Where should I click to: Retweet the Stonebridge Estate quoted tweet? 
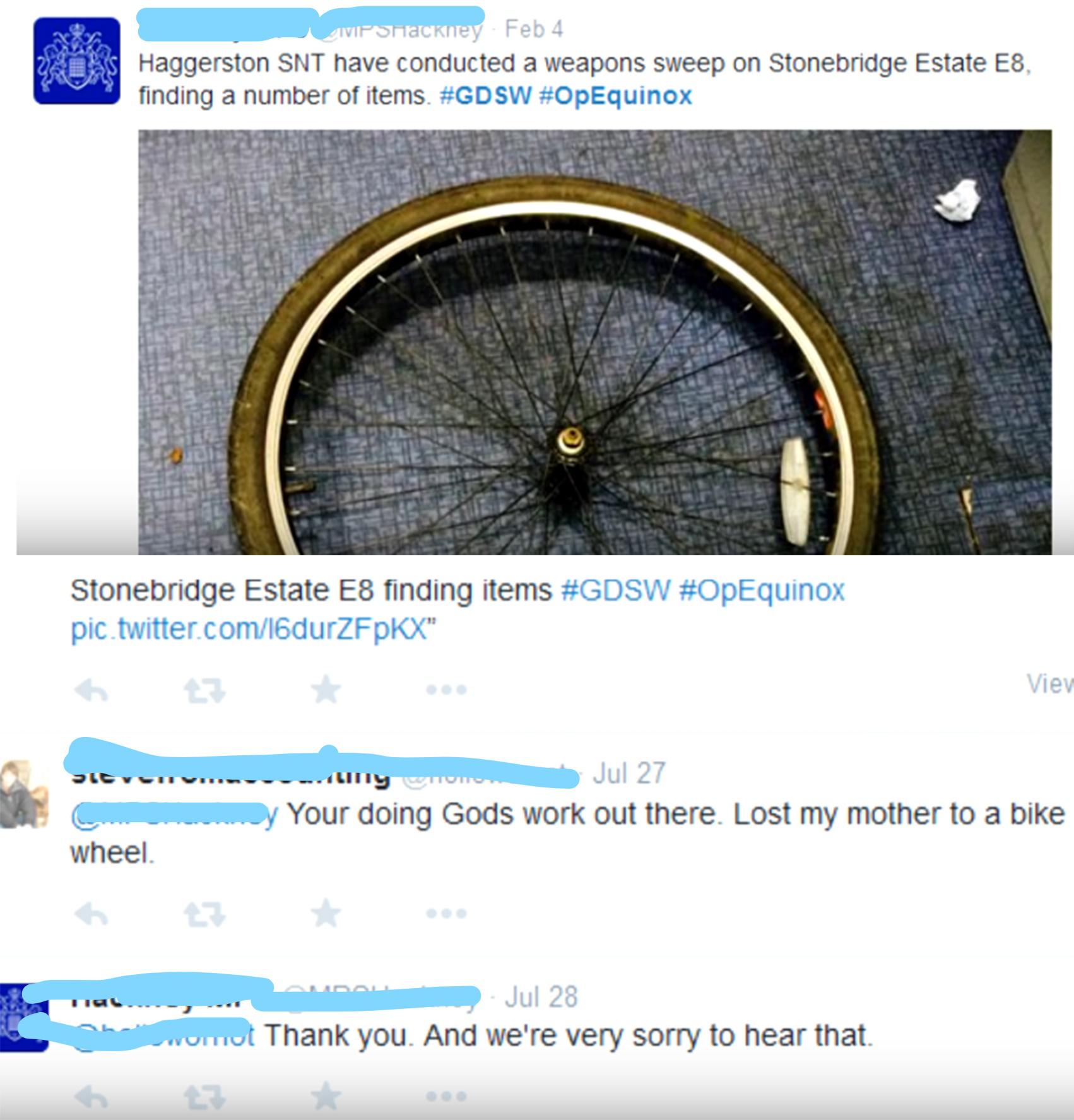tap(204, 690)
